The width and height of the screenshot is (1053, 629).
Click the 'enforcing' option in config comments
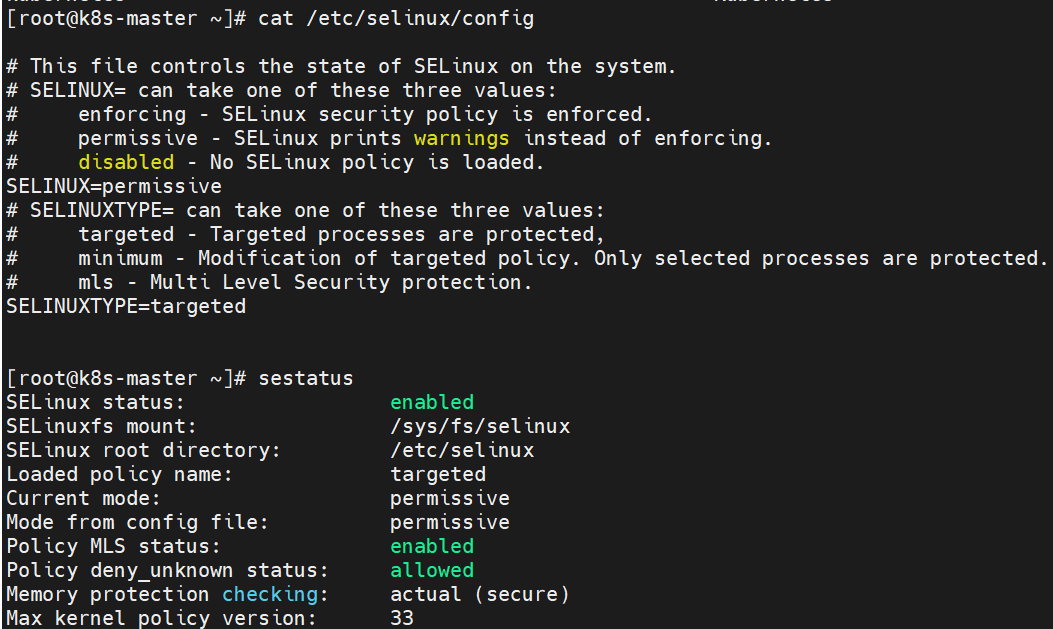click(132, 114)
